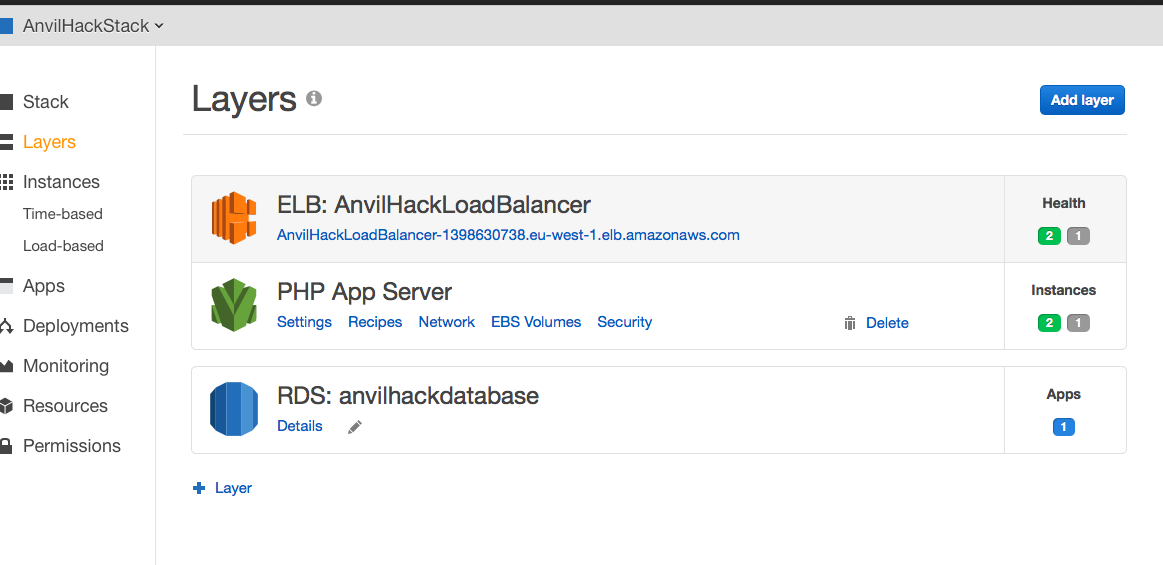
Task: Open Resources in the sidebar
Action: coord(65,406)
